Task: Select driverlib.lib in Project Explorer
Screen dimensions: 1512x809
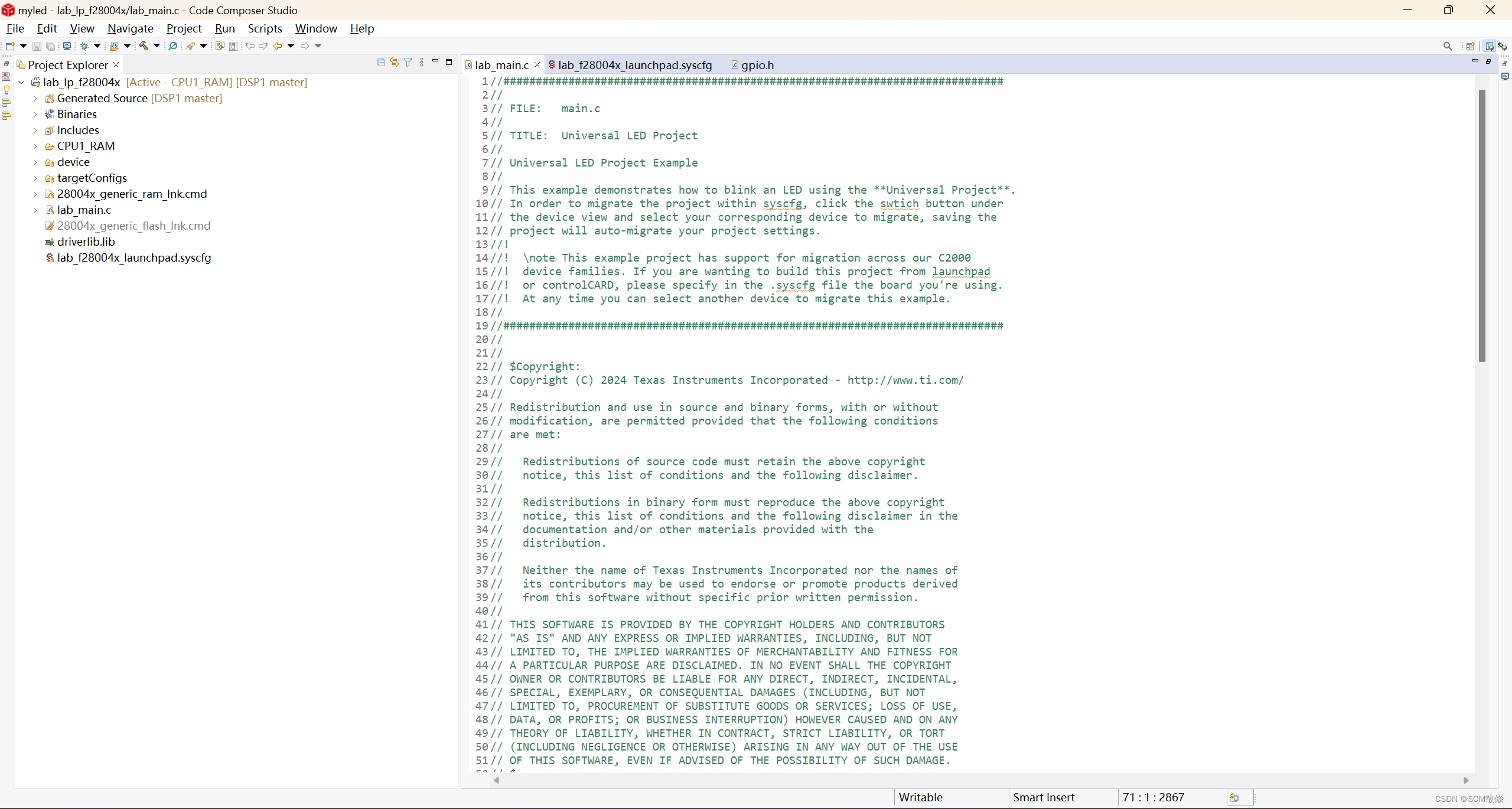Action: pyautogui.click(x=86, y=242)
